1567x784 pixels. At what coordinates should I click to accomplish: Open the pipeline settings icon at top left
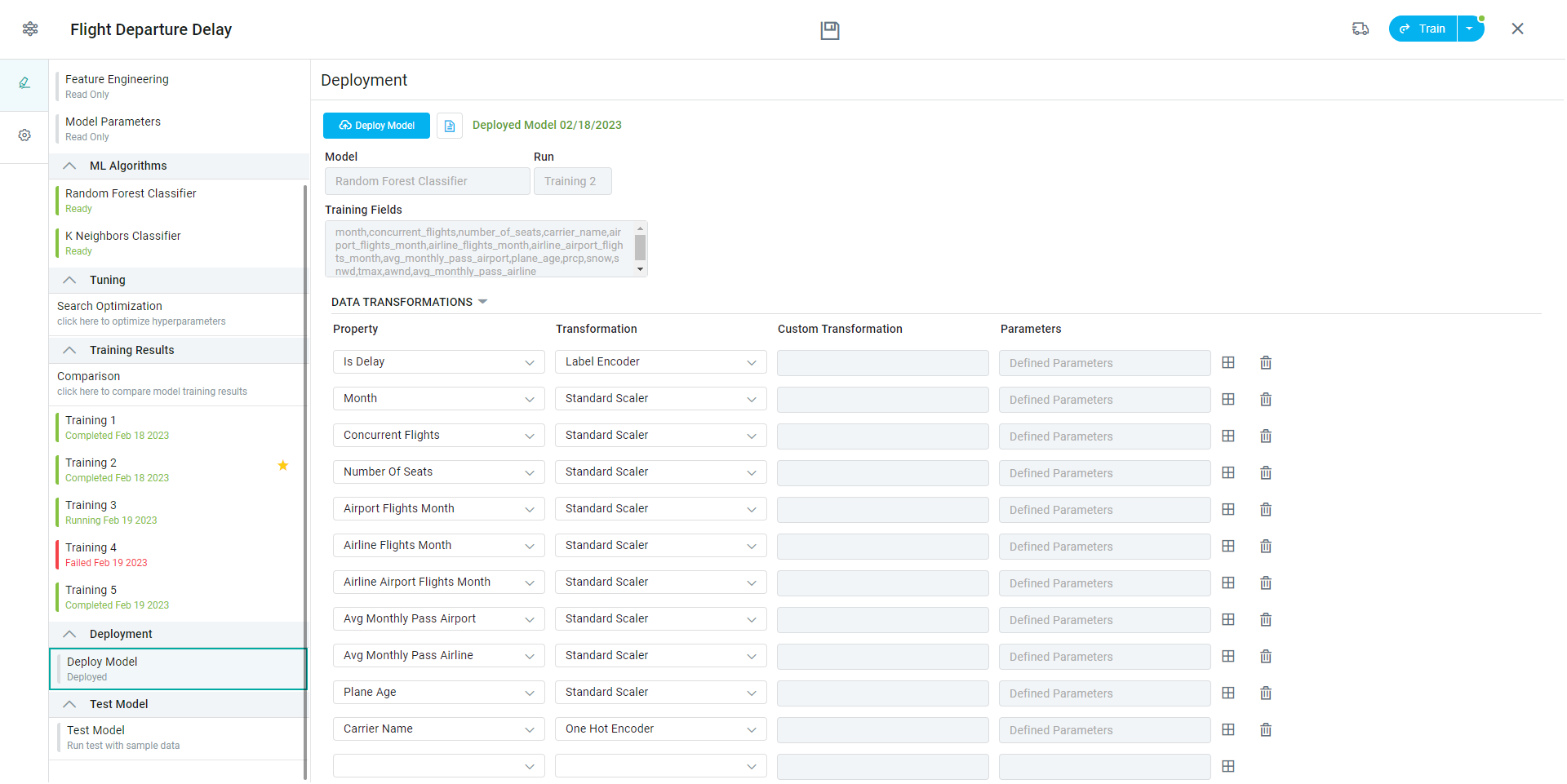click(x=30, y=29)
